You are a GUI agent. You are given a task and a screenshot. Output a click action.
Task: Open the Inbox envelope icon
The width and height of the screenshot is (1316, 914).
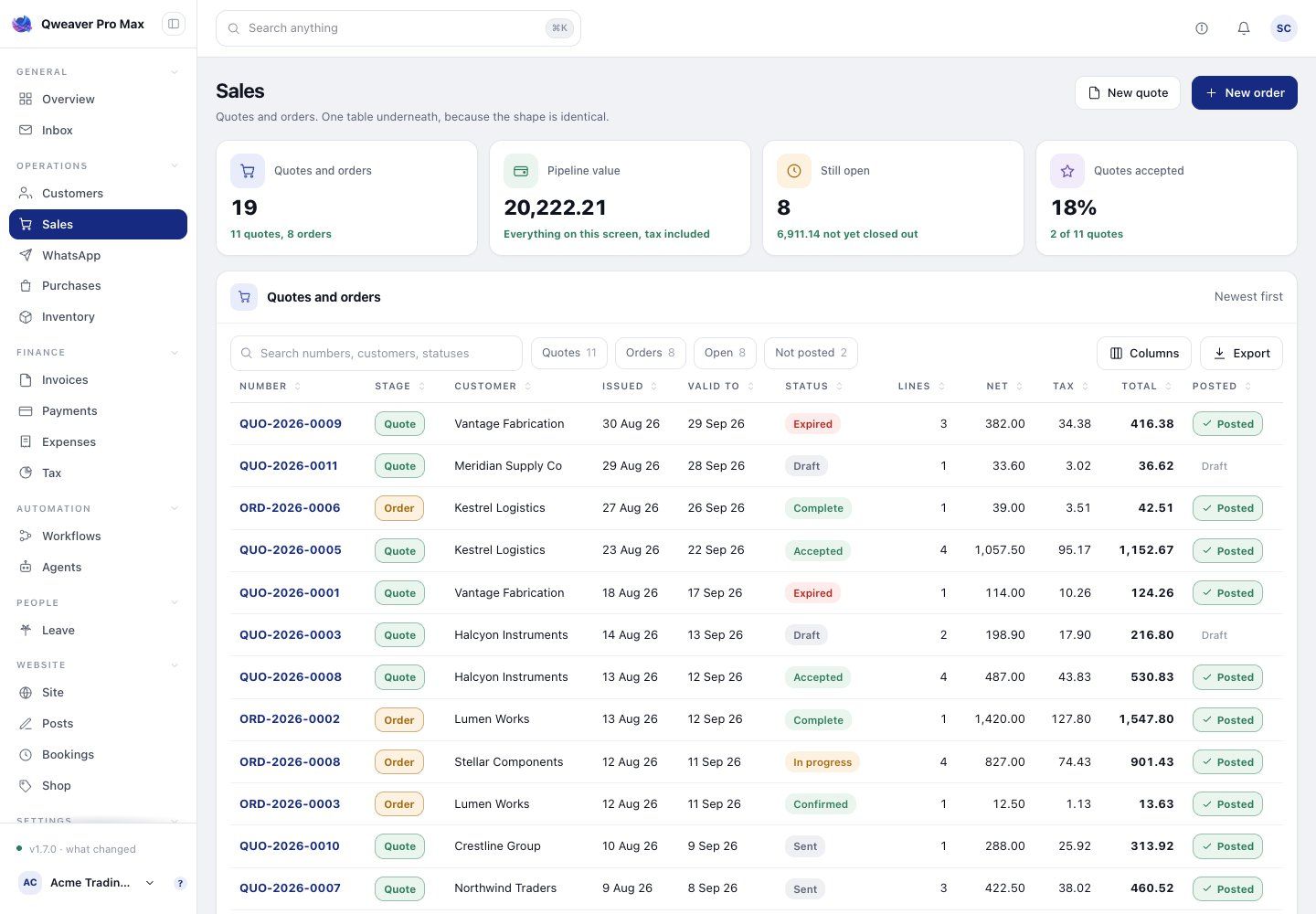(26, 130)
